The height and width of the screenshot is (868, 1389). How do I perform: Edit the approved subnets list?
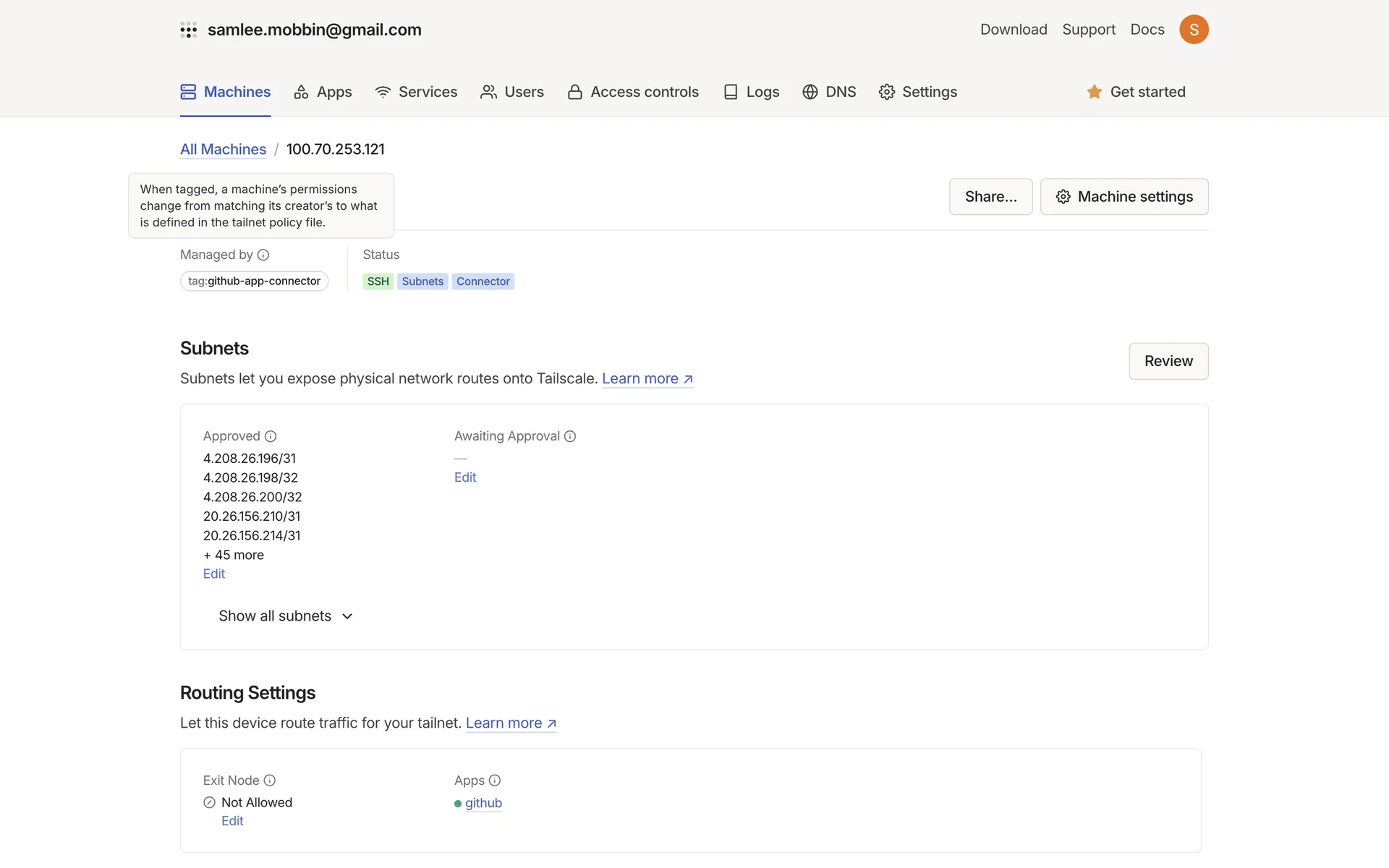[214, 574]
